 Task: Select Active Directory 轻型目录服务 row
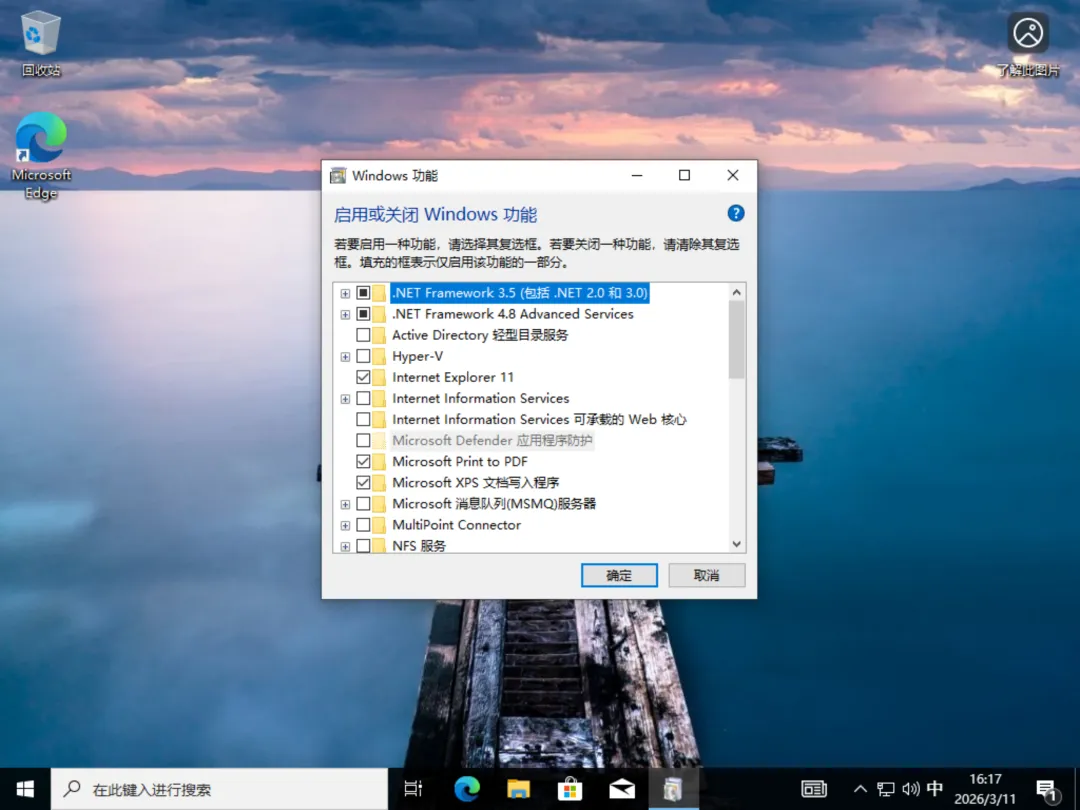[480, 335]
